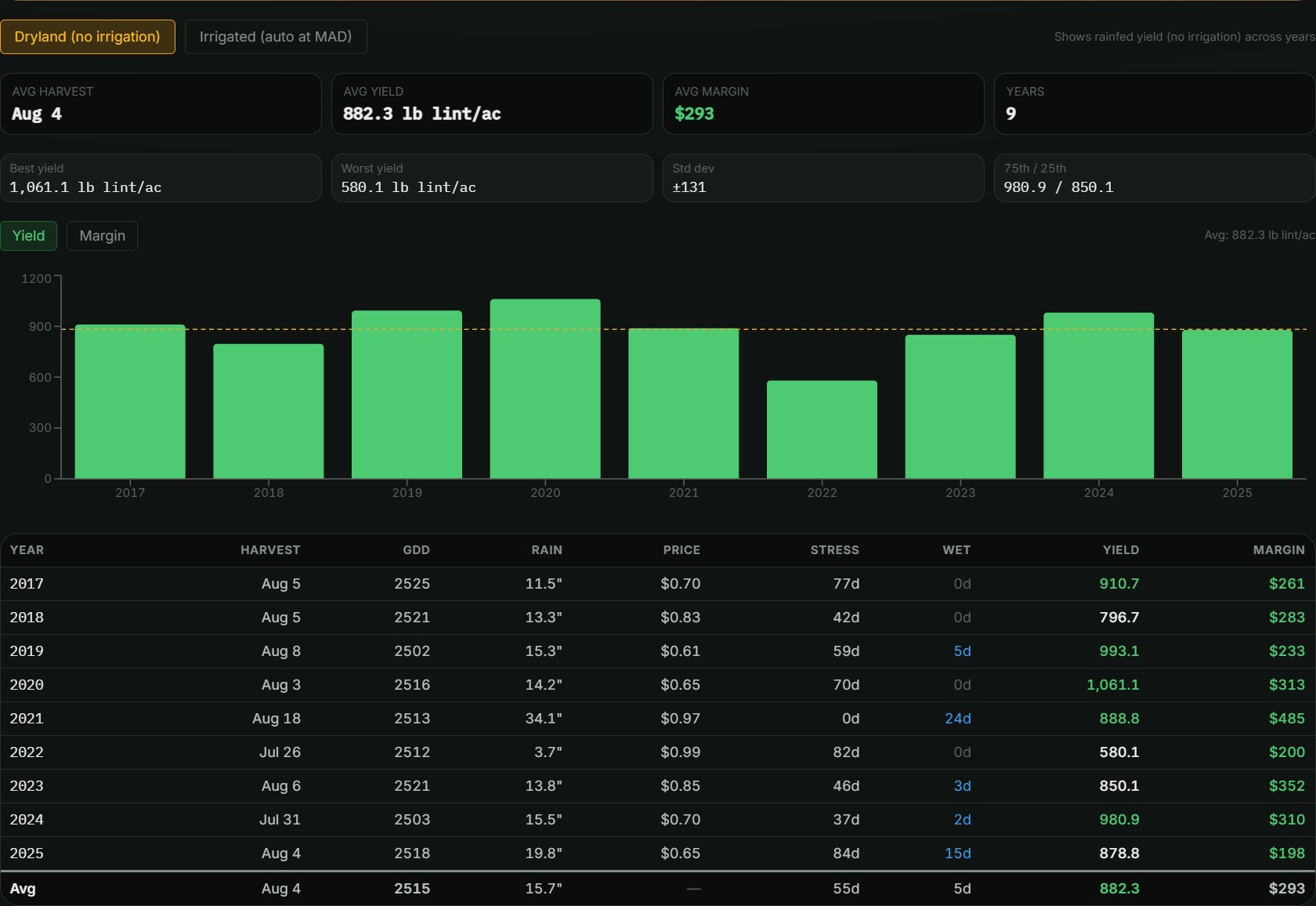Select the 2018 table row label
1316x906 pixels.
[x=27, y=618]
